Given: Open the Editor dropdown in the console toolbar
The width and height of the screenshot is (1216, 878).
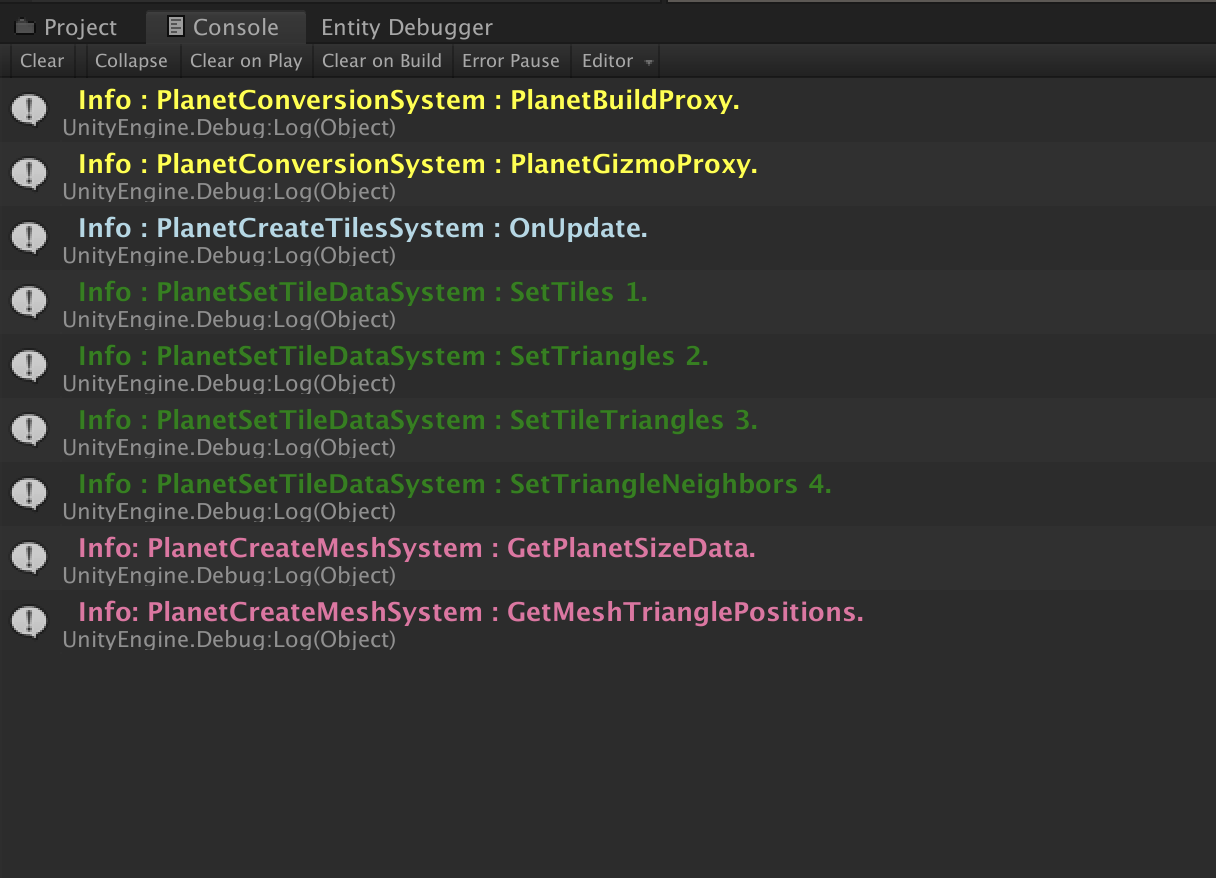Looking at the screenshot, I should (x=616, y=61).
